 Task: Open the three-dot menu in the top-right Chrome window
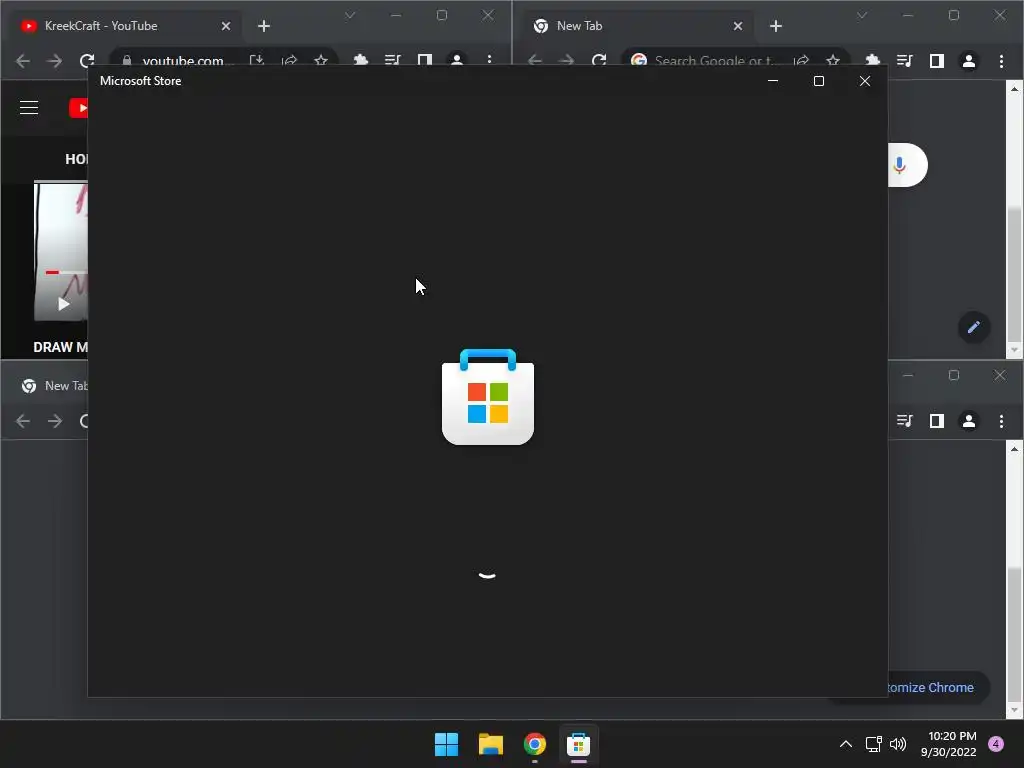(1001, 61)
